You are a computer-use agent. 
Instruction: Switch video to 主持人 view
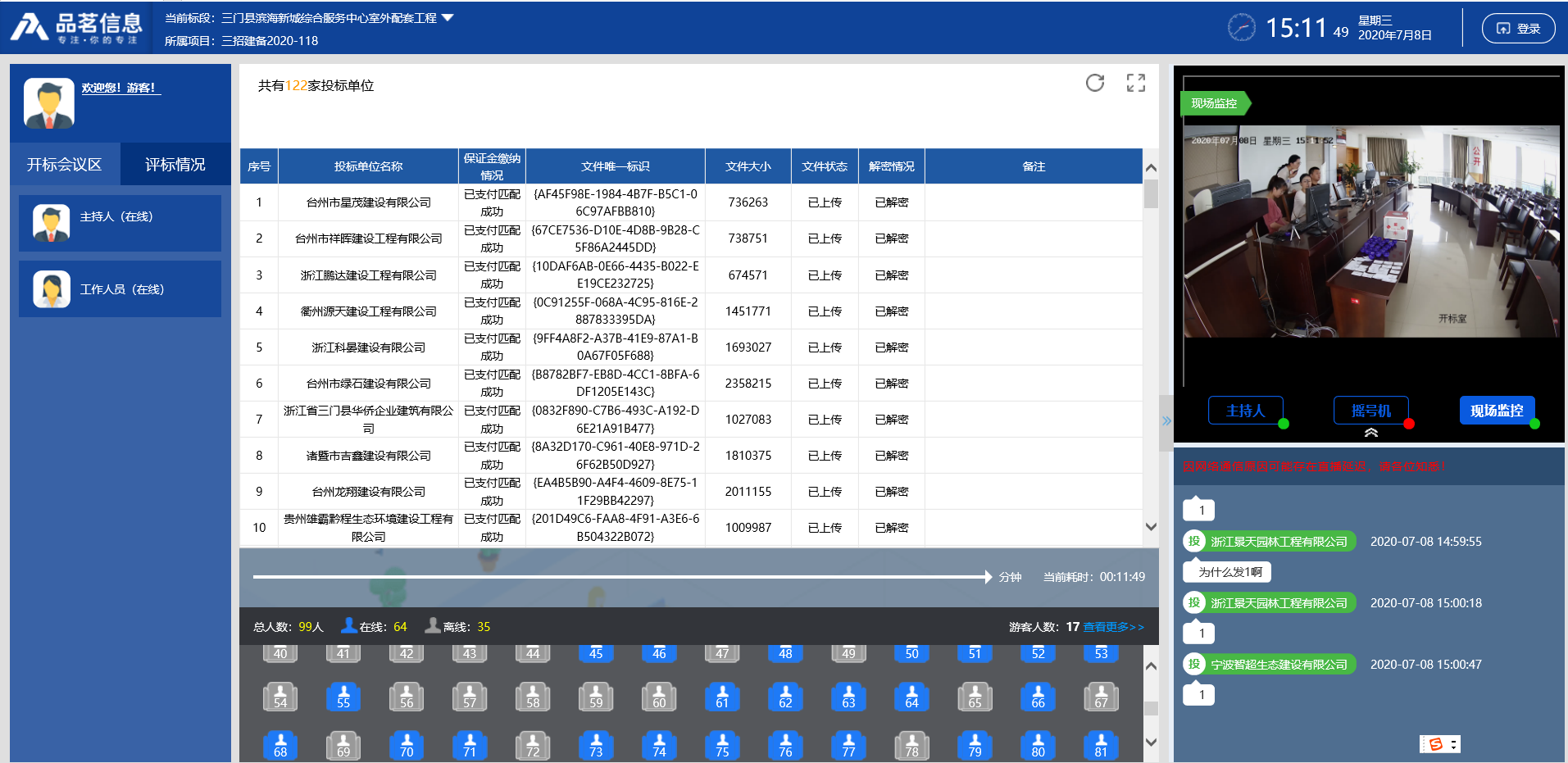pyautogui.click(x=1245, y=411)
